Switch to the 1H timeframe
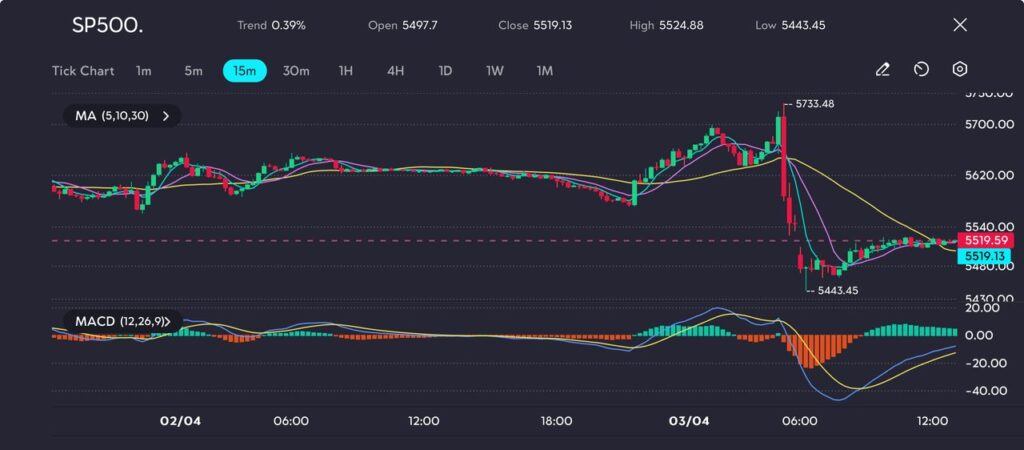1024x450 pixels. coord(346,71)
